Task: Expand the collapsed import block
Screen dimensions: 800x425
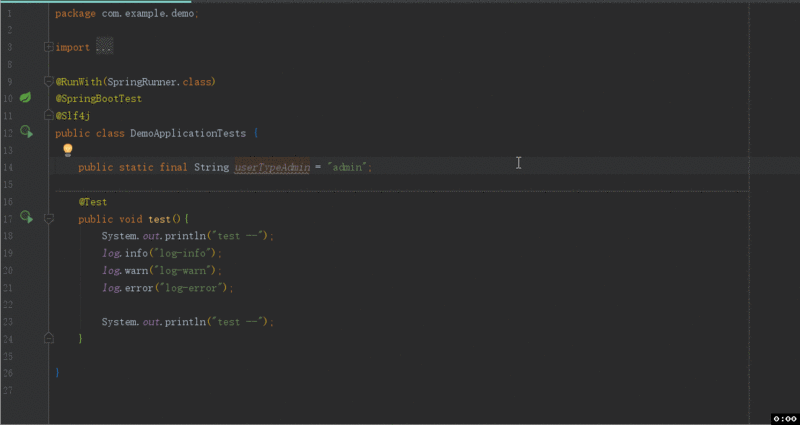Action: click(x=47, y=47)
